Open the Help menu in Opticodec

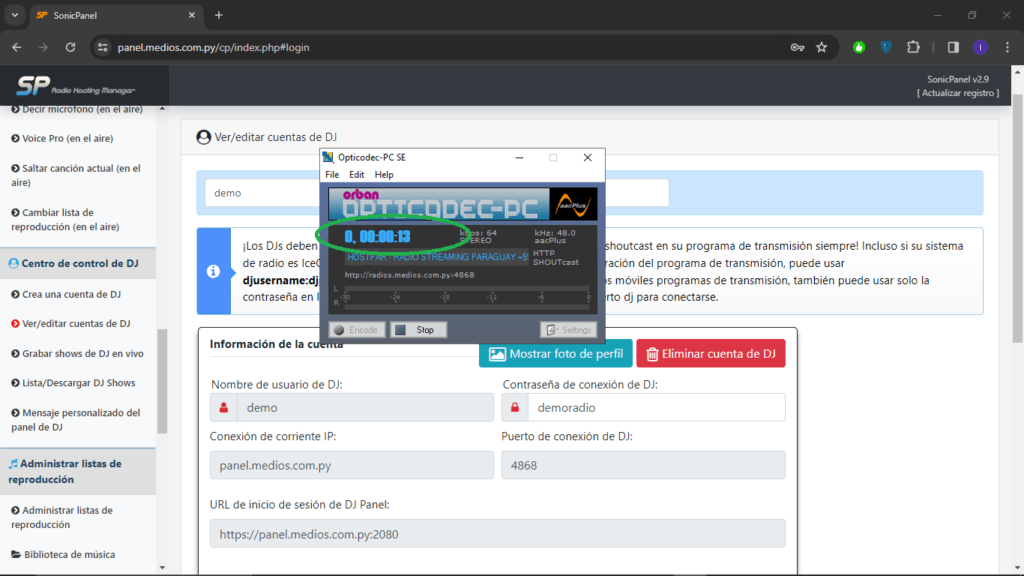click(384, 174)
